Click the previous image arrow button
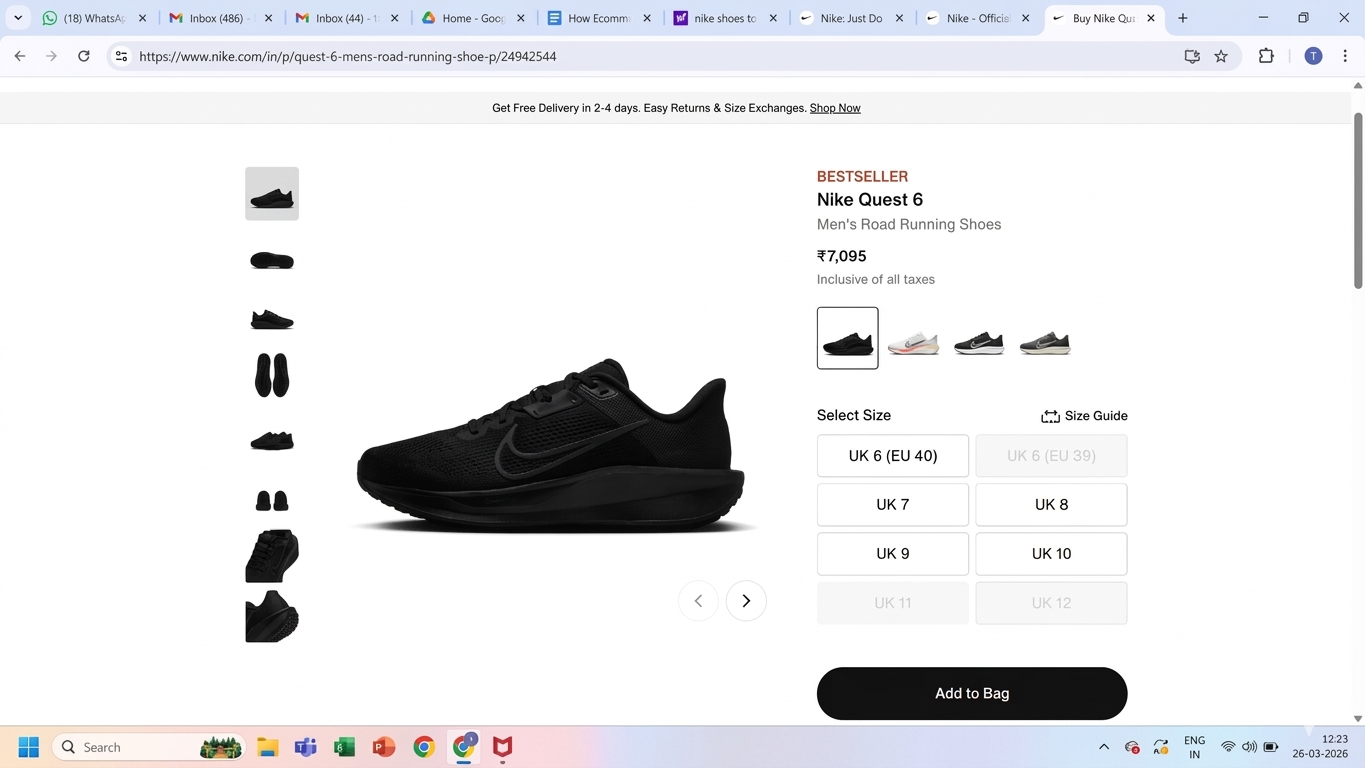1365x768 pixels. (698, 601)
